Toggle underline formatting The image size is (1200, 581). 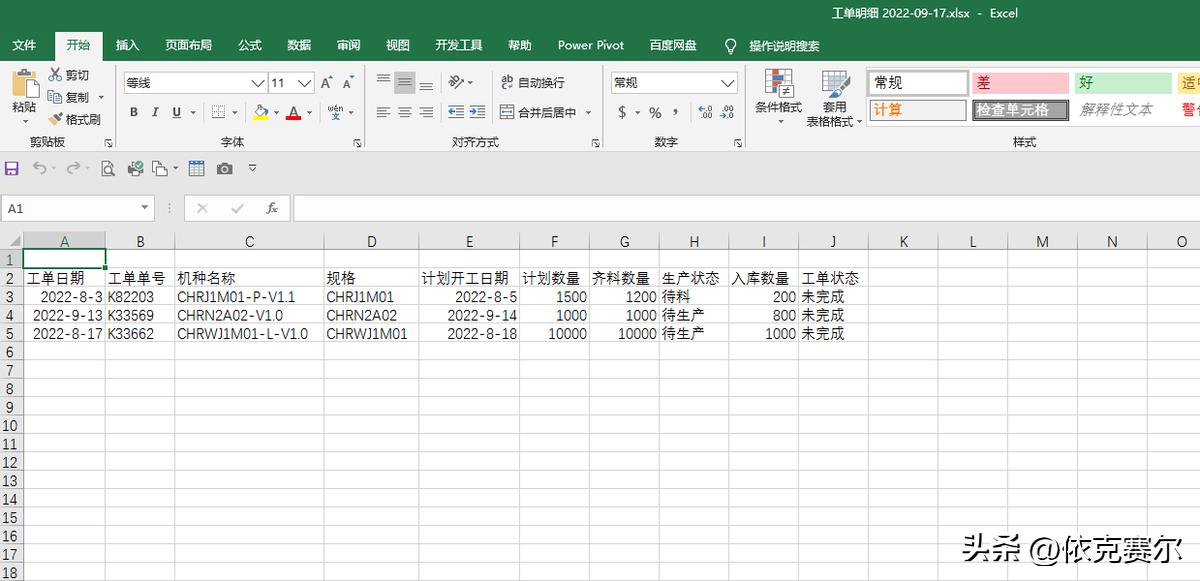pos(177,112)
